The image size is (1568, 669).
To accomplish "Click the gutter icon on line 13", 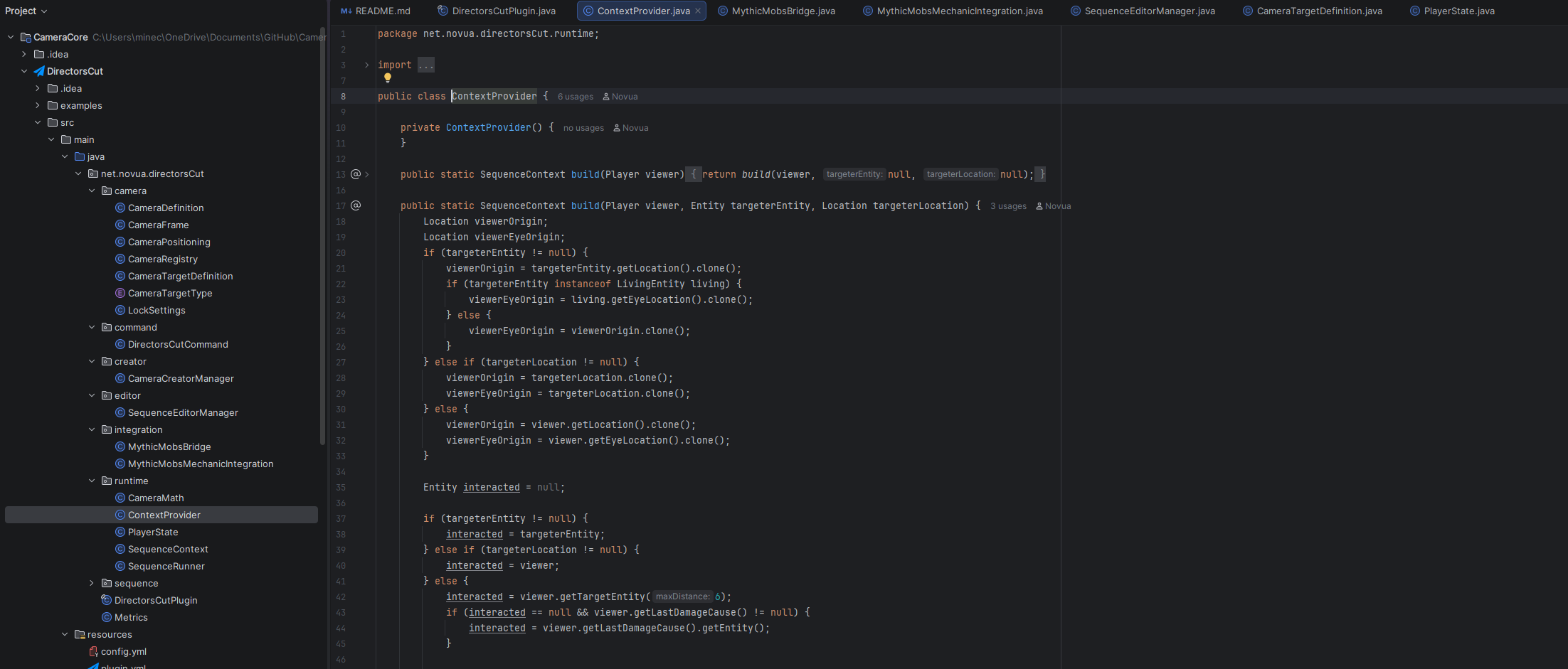I will coord(356,174).
